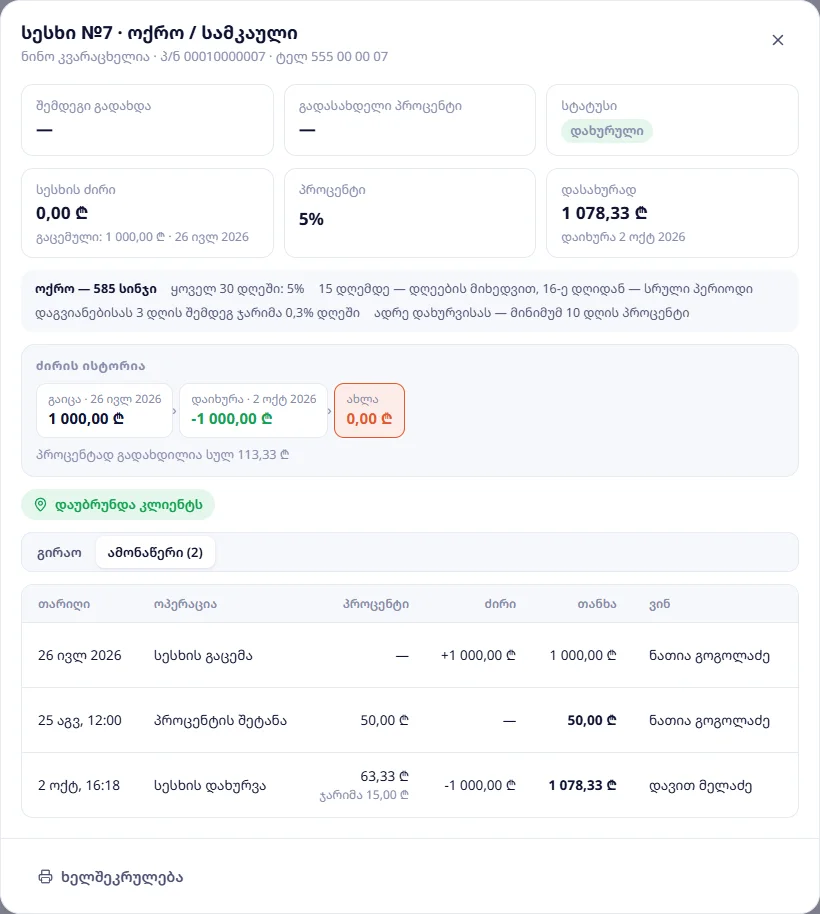Click the bold "50,00 ₾" amount in "პროცენტის შეტანა" row
Screen dimensions: 820x914
click(x=592, y=720)
